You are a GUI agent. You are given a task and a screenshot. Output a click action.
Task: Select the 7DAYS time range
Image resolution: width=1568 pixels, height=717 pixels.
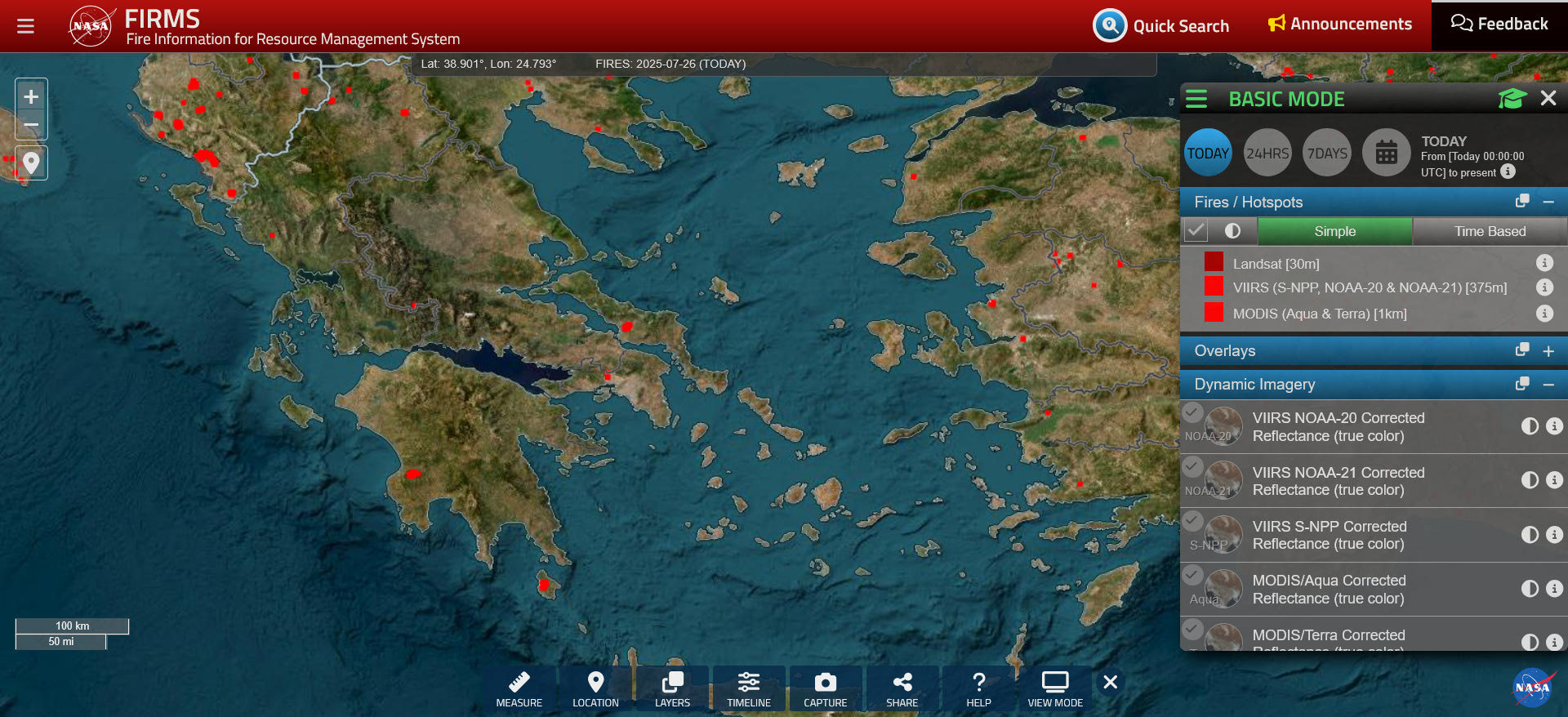tap(1327, 153)
